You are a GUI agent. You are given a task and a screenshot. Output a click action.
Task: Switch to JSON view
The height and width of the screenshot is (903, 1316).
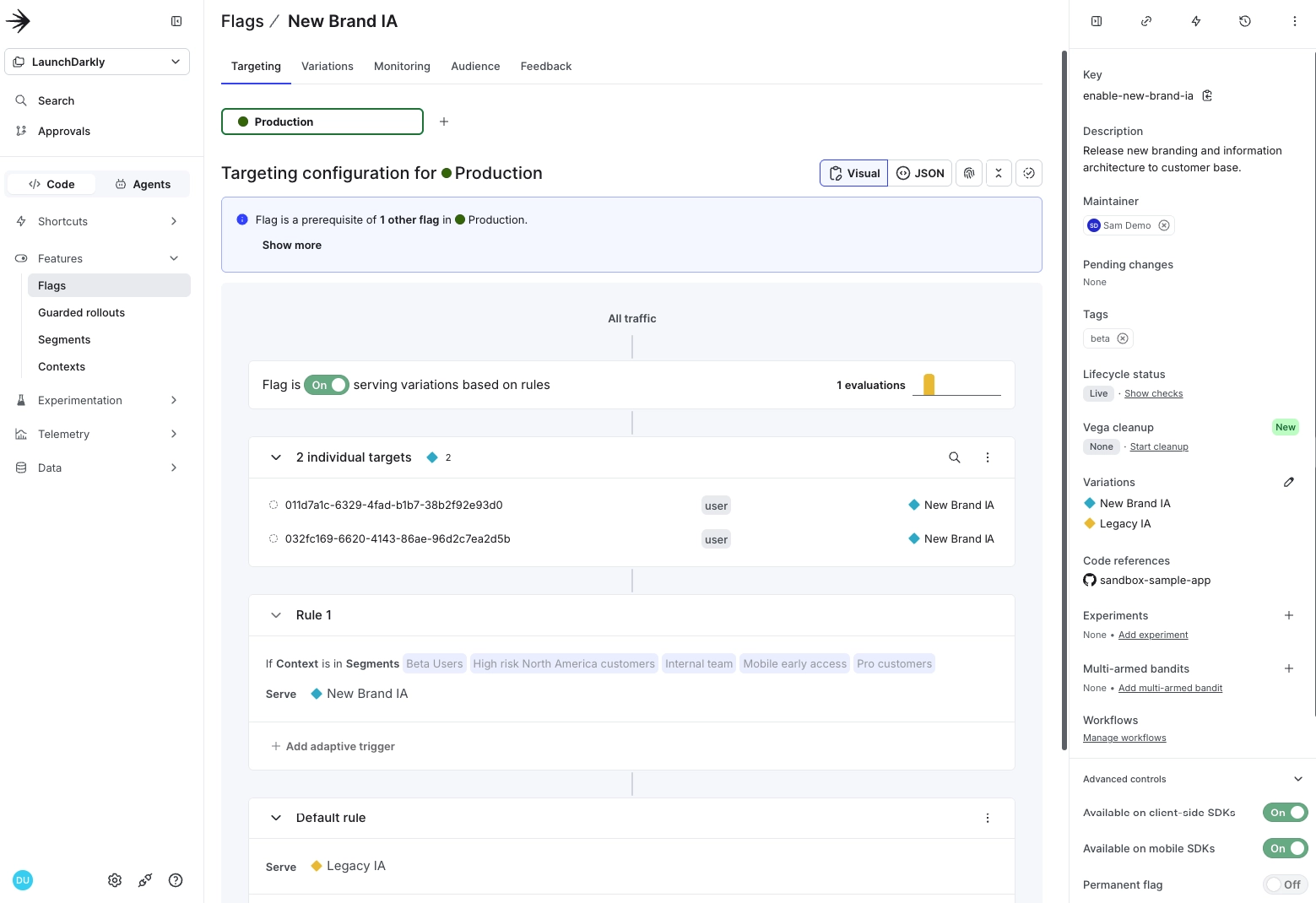point(920,173)
